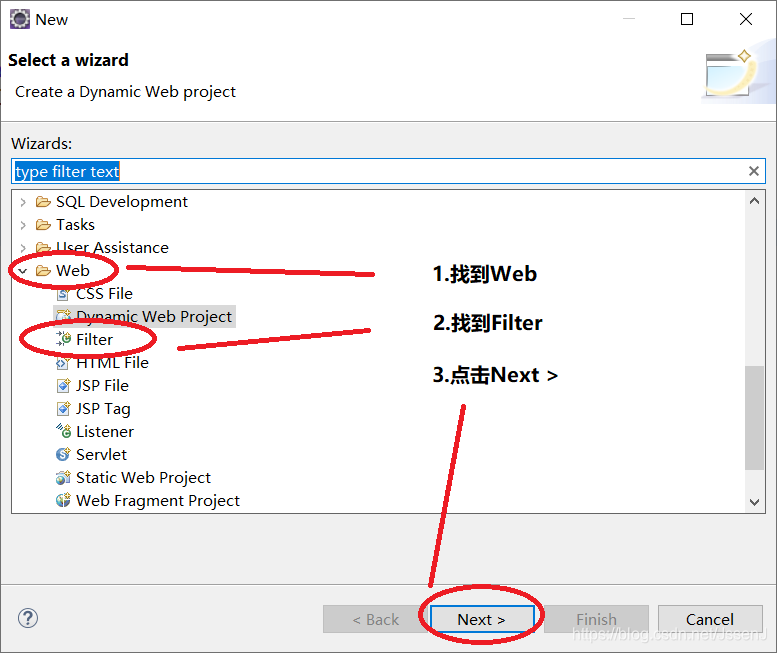The width and height of the screenshot is (777, 653).
Task: Expand the SQL Development node
Action: click(x=23, y=202)
